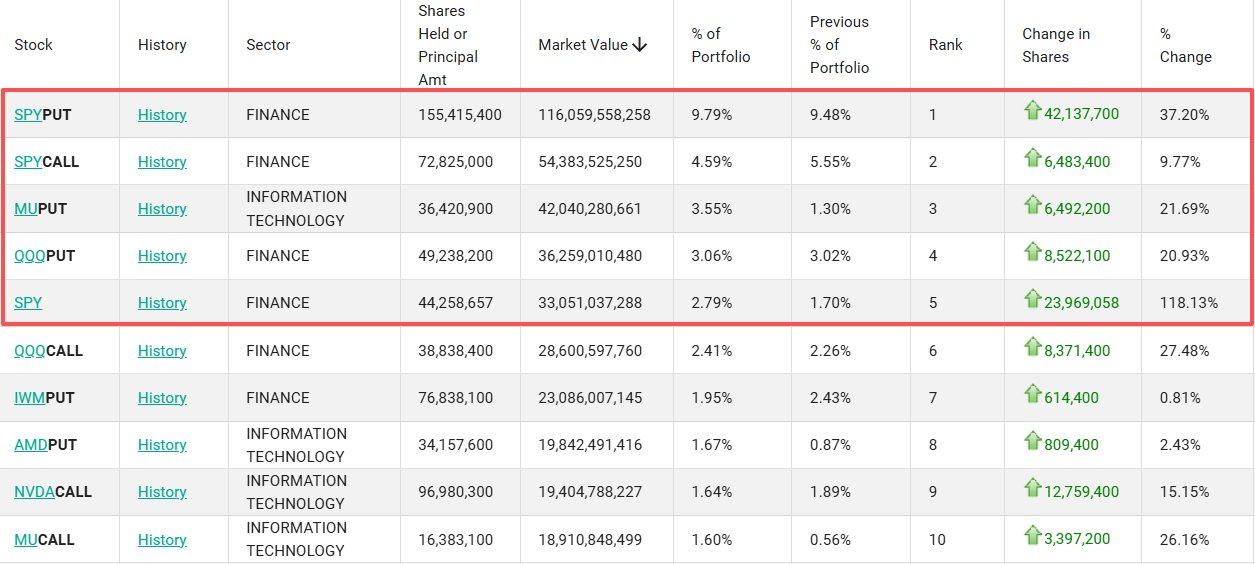Click green up arrow in SPYCALL row

pyautogui.click(x=1032, y=157)
